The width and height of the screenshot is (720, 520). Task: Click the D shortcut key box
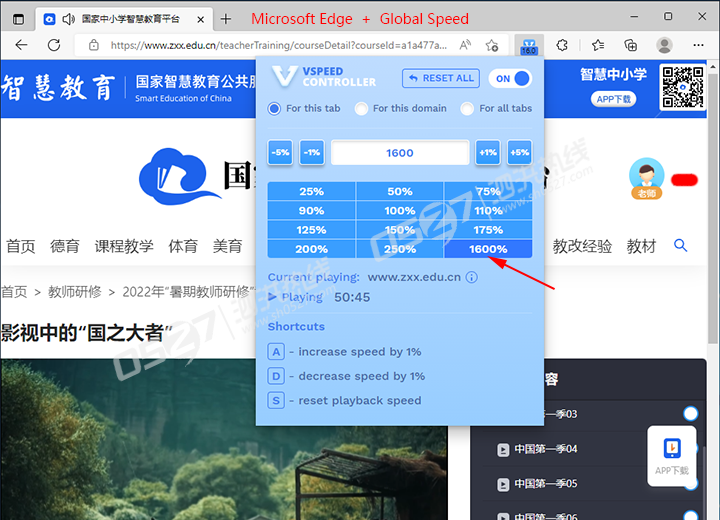(276, 376)
